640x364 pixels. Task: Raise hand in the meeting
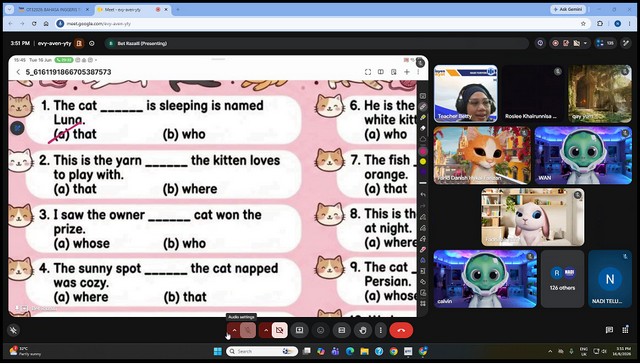pos(362,330)
